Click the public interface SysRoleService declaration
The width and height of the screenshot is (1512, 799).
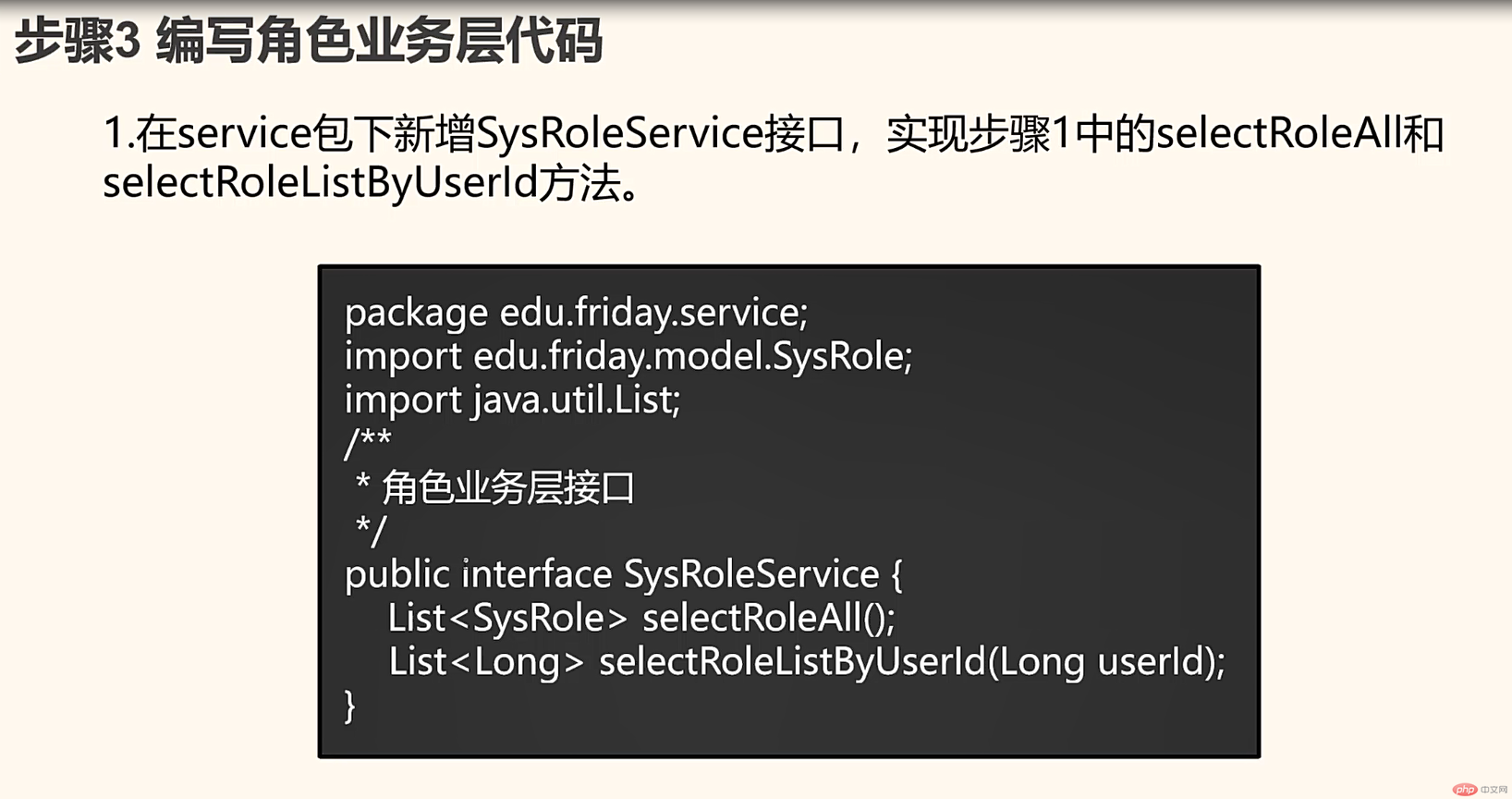624,574
